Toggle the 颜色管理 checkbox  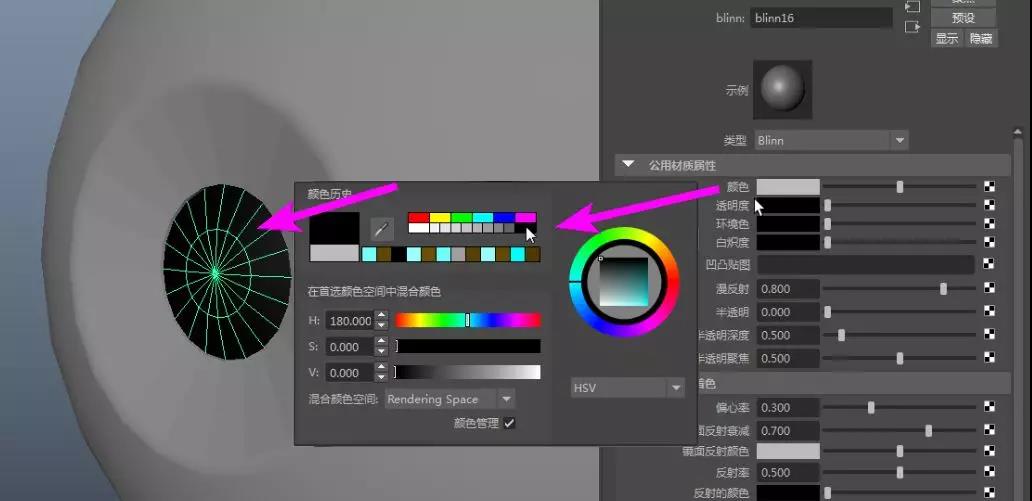[x=509, y=423]
